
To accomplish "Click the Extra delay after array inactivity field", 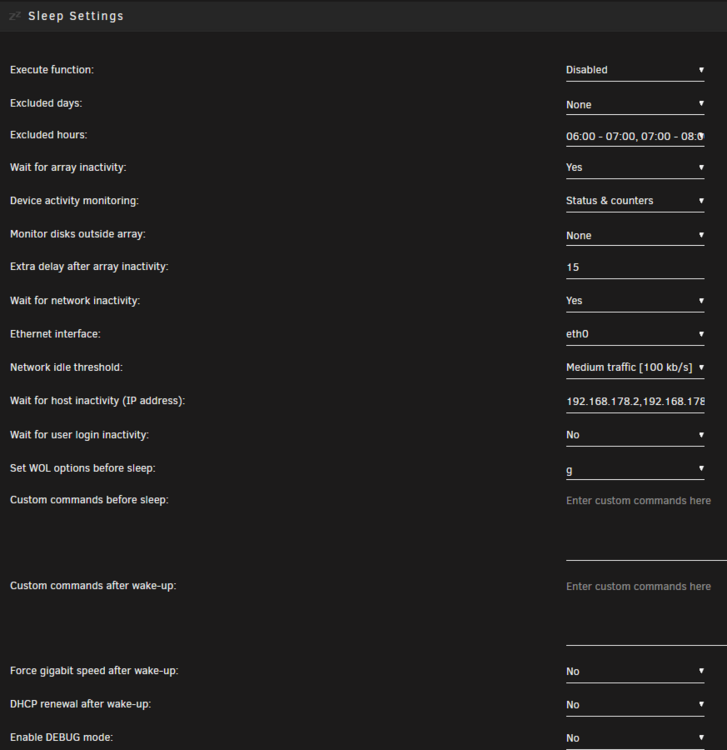I will 635,267.
